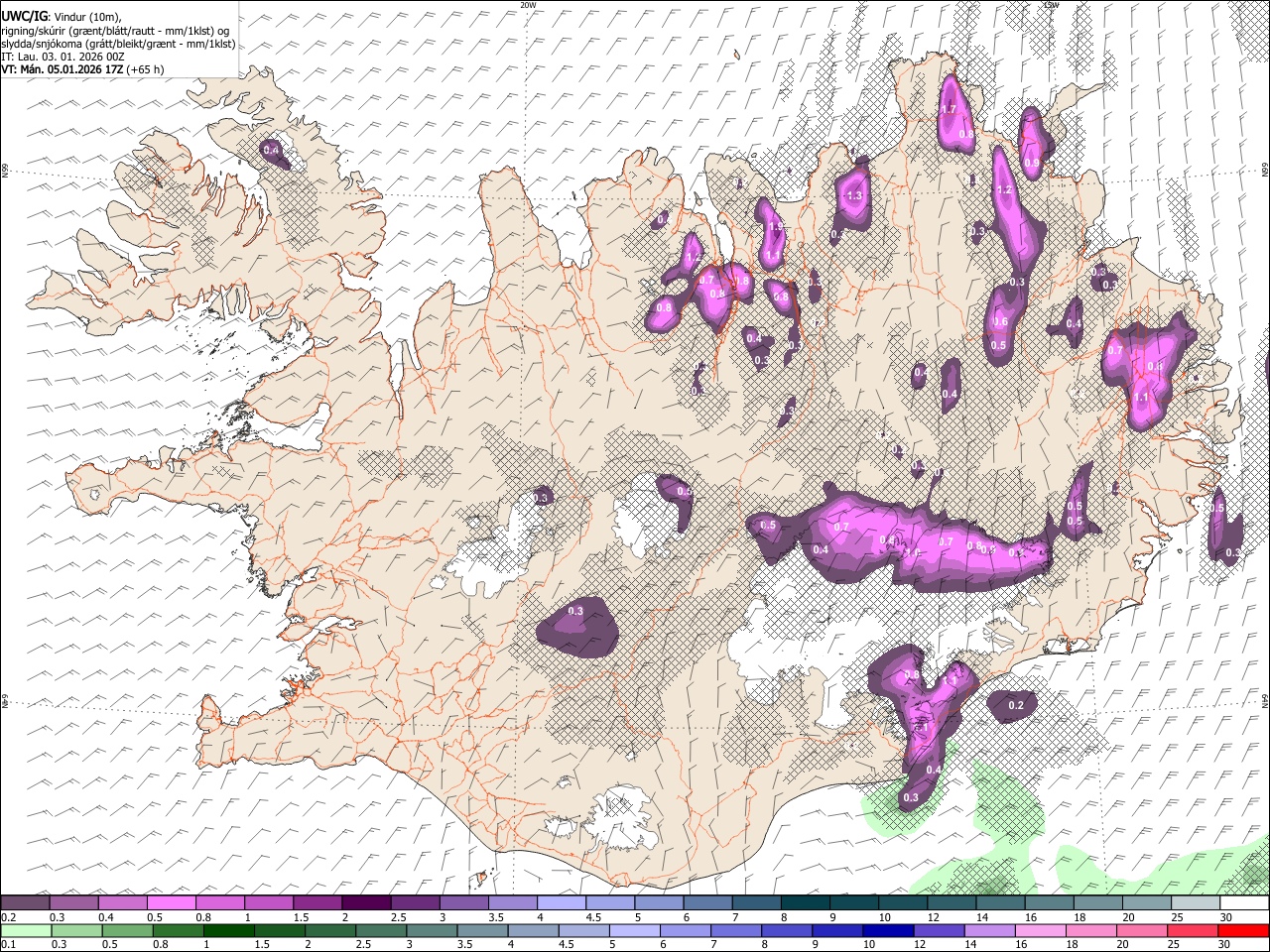
Task: Pick the bright pink 0.5 swatch in snow legend
Action: (x=172, y=902)
